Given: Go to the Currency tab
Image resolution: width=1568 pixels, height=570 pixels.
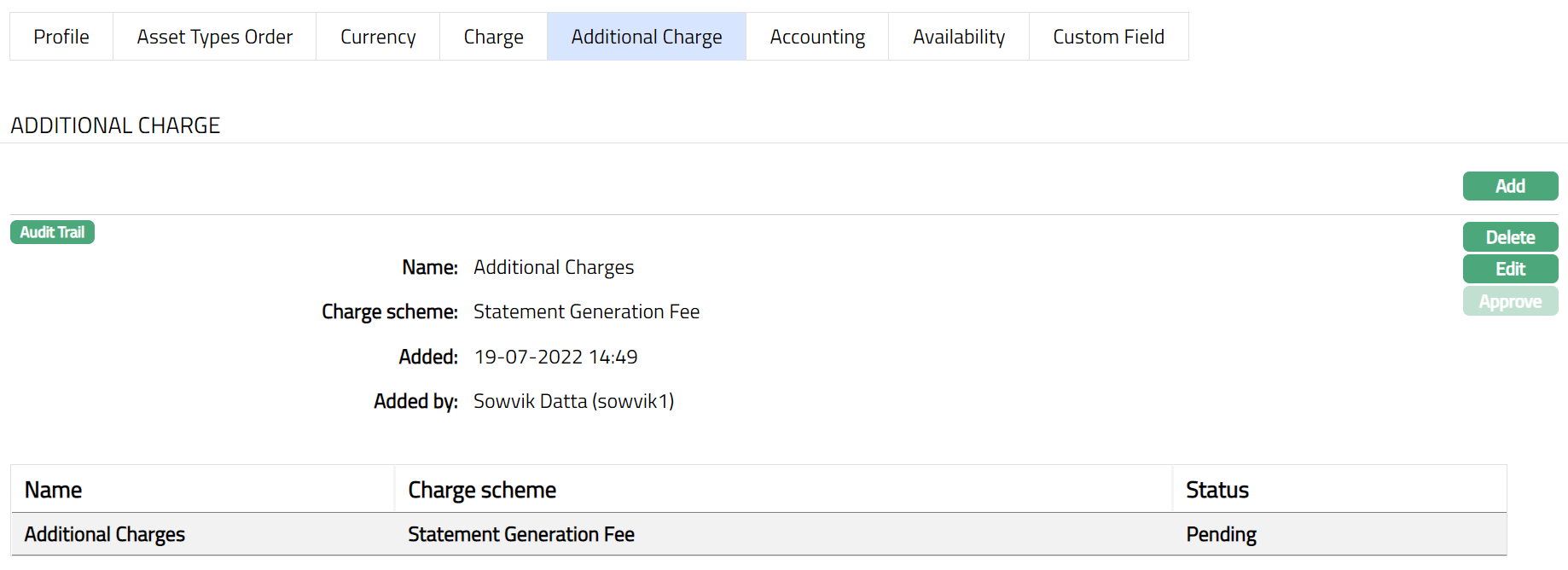Looking at the screenshot, I should (378, 37).
